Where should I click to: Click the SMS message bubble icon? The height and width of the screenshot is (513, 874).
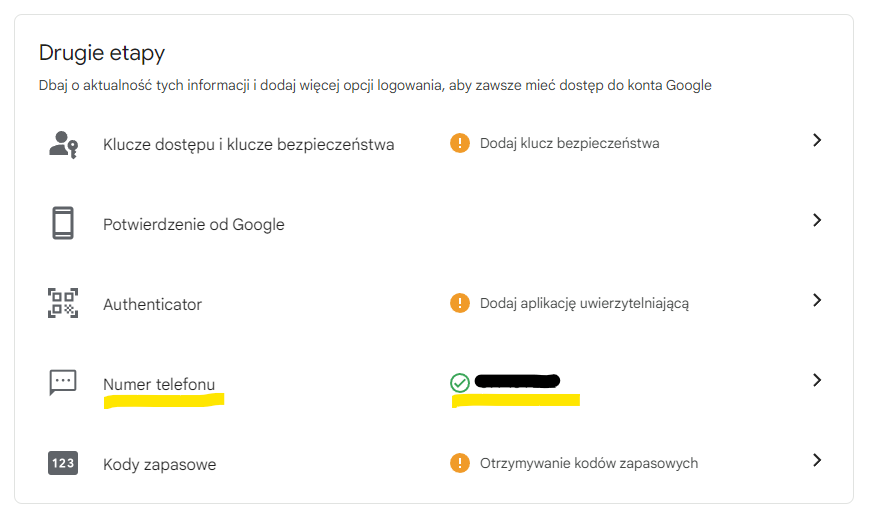pyautogui.click(x=63, y=382)
